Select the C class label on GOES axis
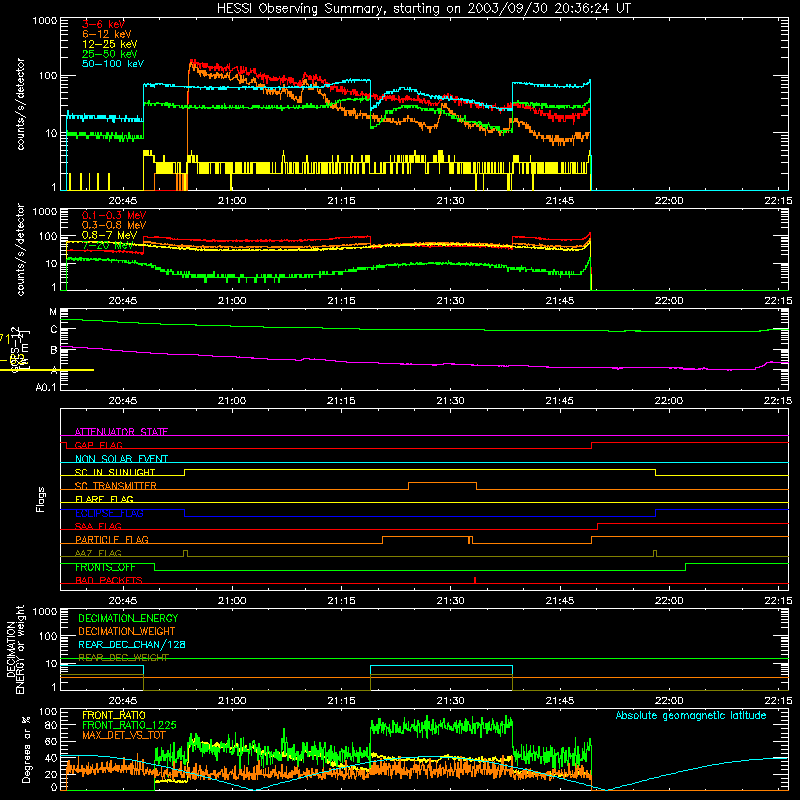Viewport: 800px width, 800px height. pos(54,330)
